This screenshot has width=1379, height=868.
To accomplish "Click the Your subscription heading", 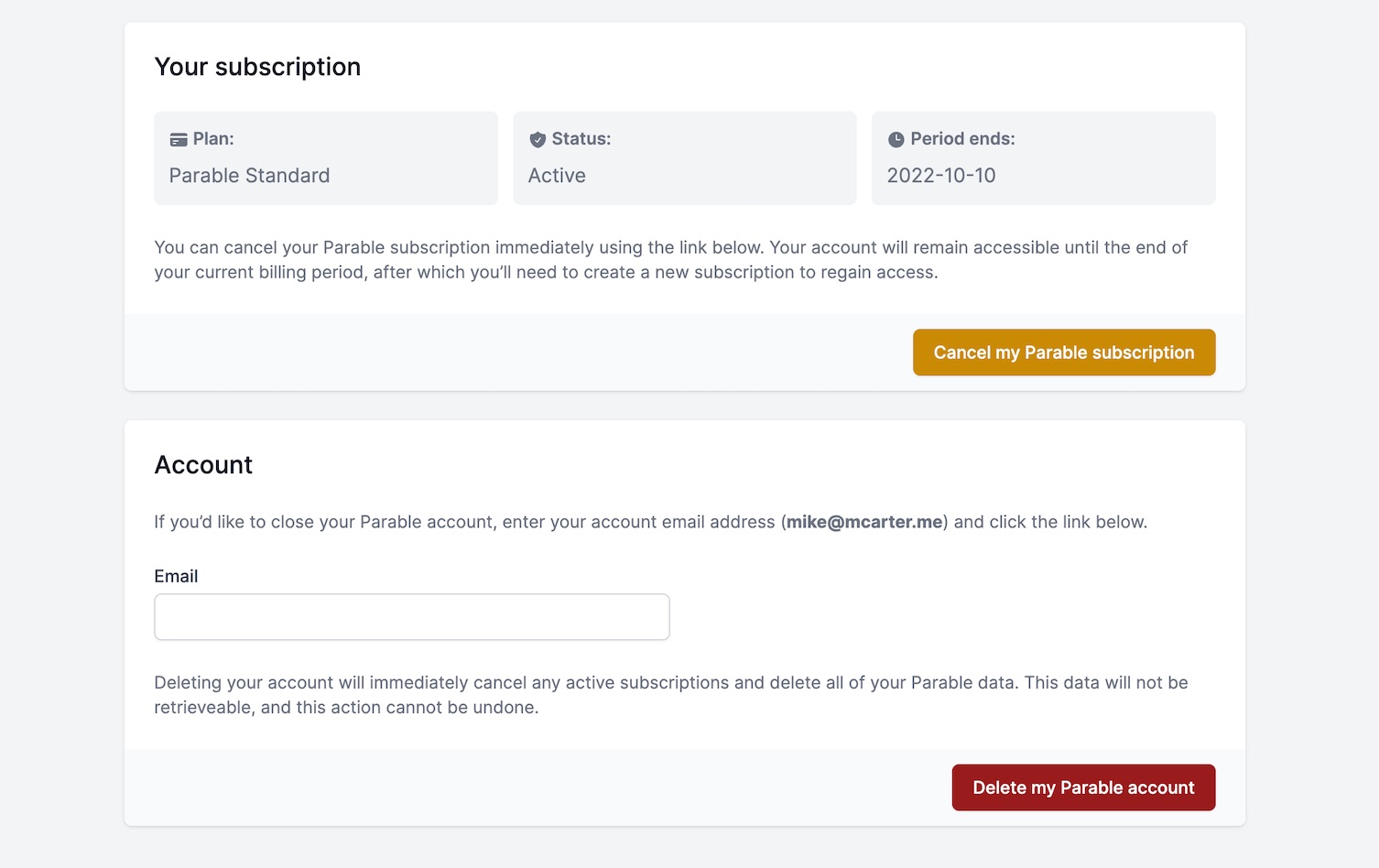I will click(257, 67).
